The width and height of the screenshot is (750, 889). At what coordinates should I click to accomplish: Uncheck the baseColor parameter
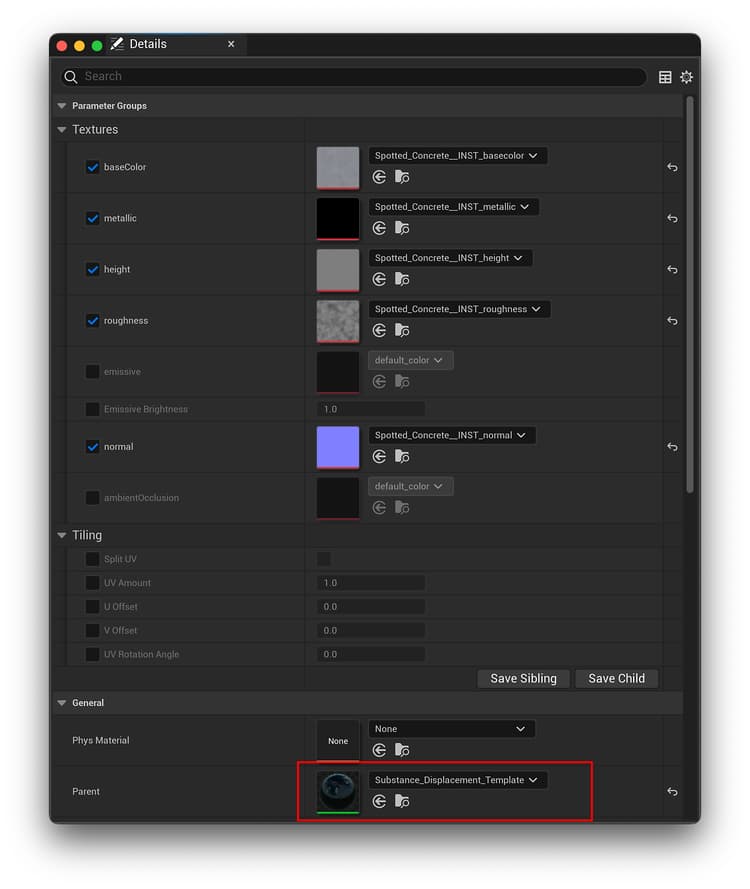click(x=92, y=167)
